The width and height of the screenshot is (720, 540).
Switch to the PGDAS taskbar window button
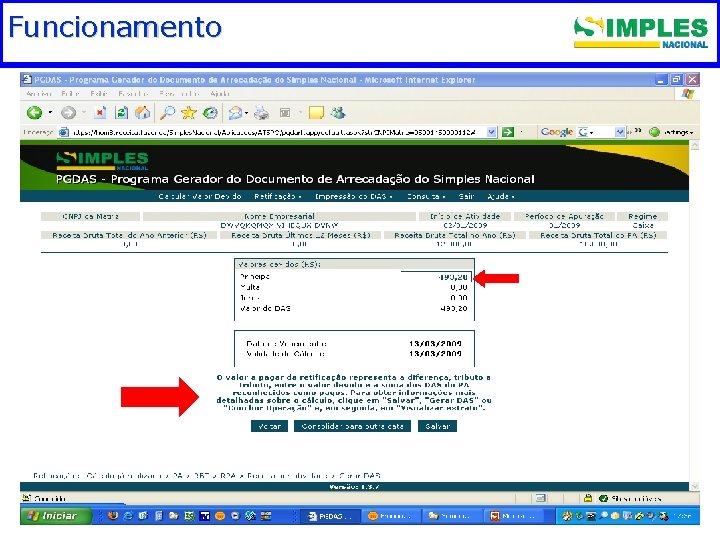pos(330,516)
